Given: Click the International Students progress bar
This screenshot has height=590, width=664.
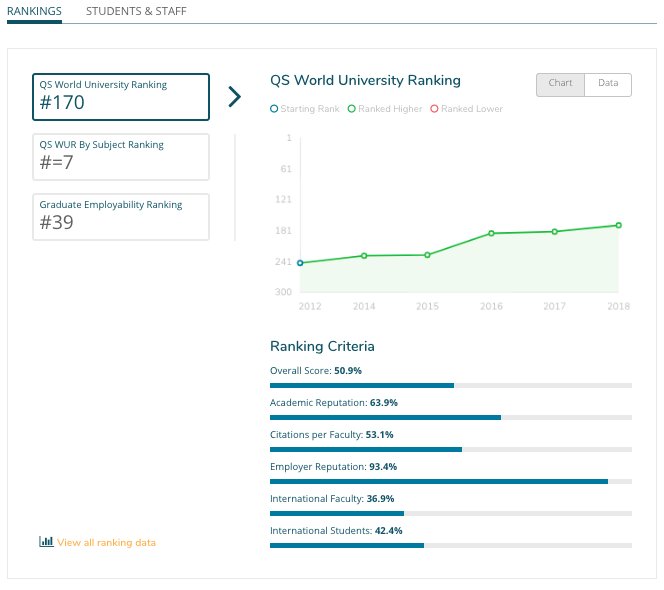Looking at the screenshot, I should [x=451, y=546].
